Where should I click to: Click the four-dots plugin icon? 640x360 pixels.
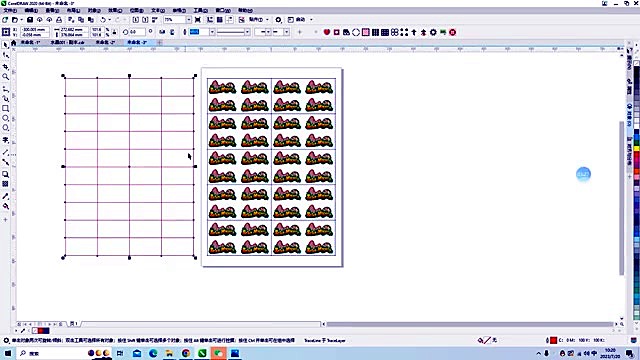[404, 32]
